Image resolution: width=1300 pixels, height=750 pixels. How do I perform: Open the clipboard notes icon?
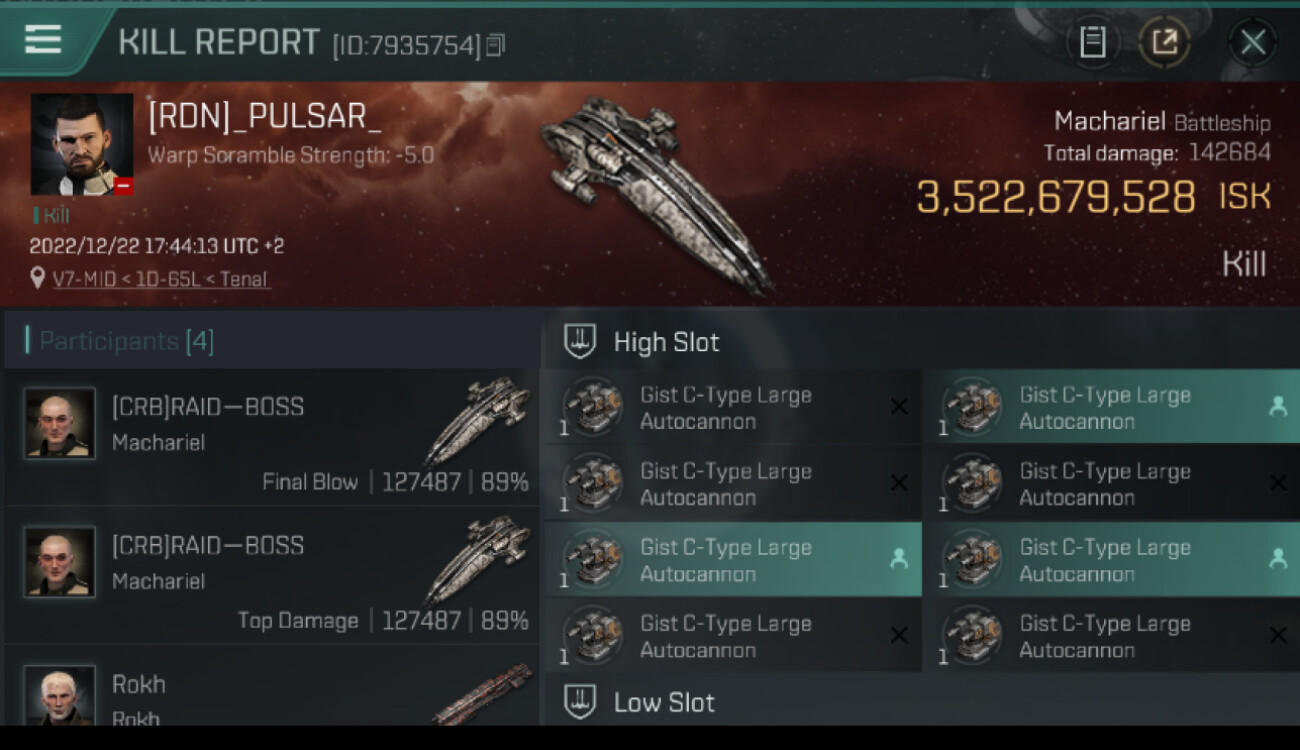coord(1092,43)
